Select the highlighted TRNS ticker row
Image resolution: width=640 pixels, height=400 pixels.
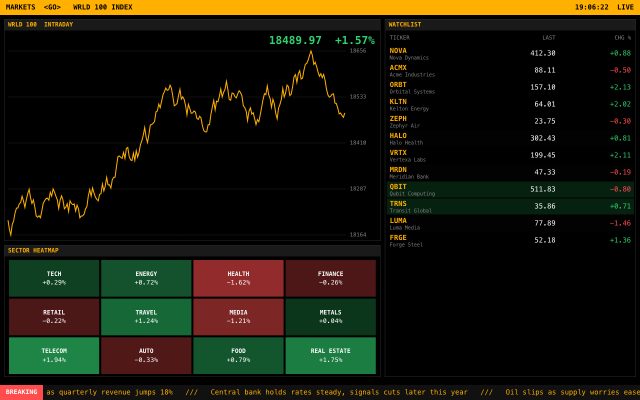coord(510,207)
